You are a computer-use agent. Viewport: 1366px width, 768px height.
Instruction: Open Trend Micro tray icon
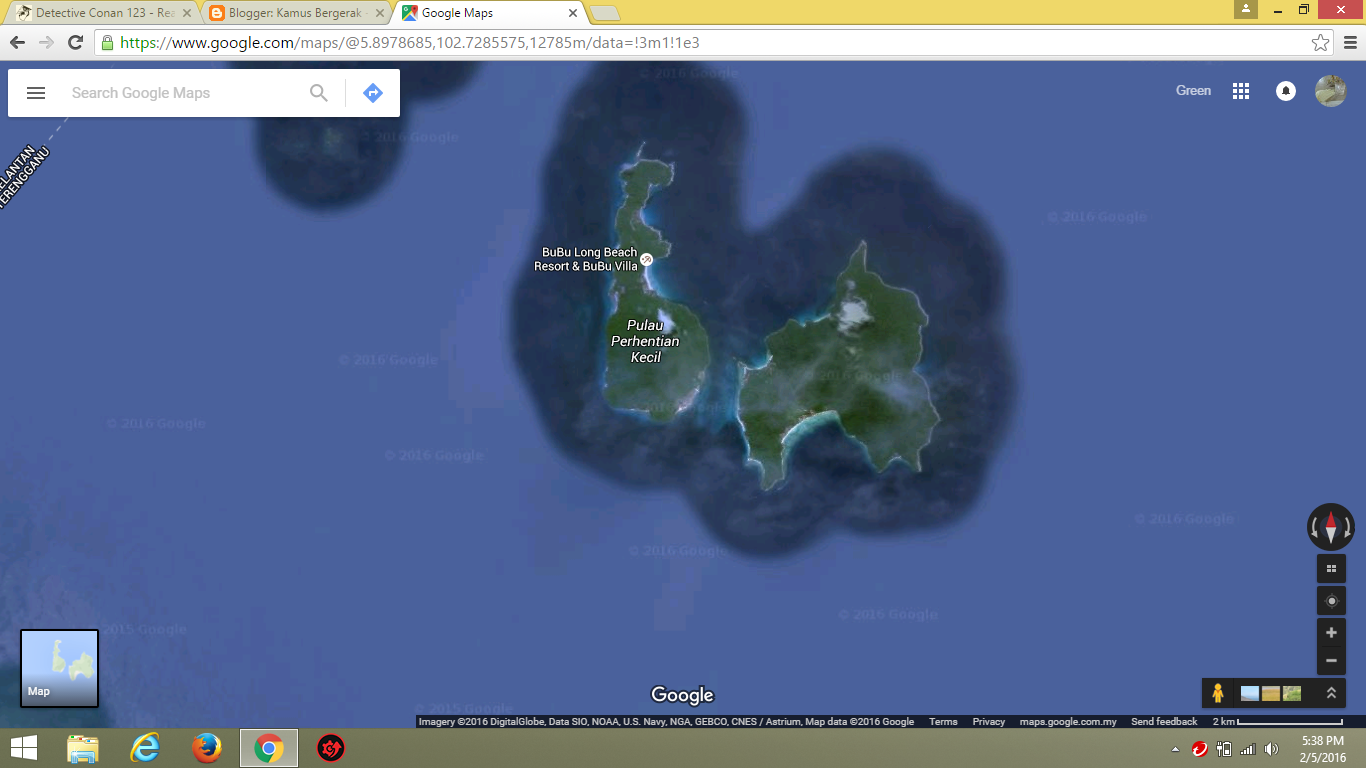coord(1200,749)
